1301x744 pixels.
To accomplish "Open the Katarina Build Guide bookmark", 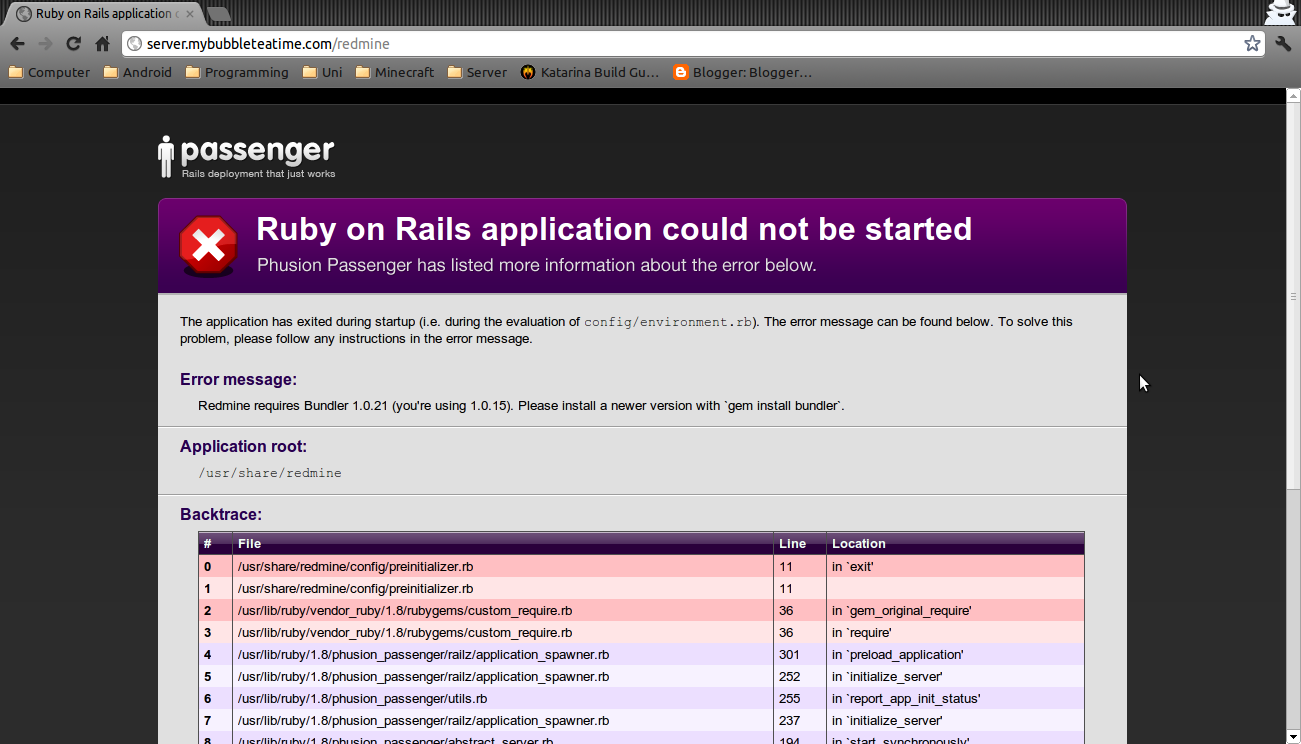I will tap(589, 72).
